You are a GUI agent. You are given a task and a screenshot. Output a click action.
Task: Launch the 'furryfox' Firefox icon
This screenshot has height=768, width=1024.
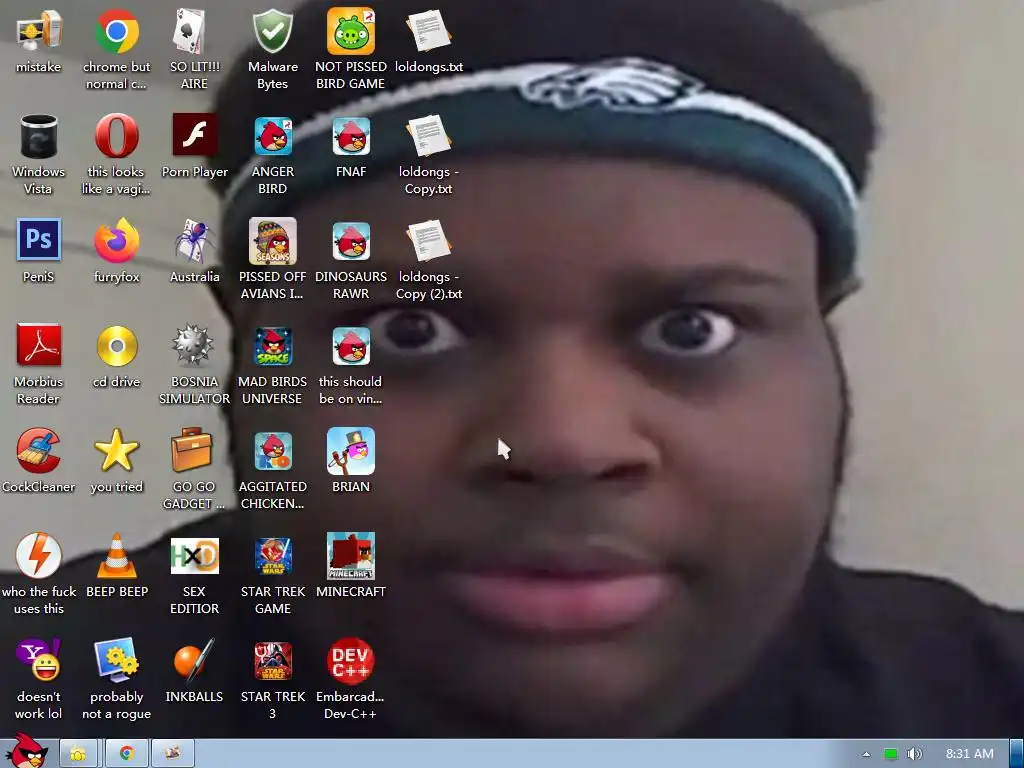point(116,240)
